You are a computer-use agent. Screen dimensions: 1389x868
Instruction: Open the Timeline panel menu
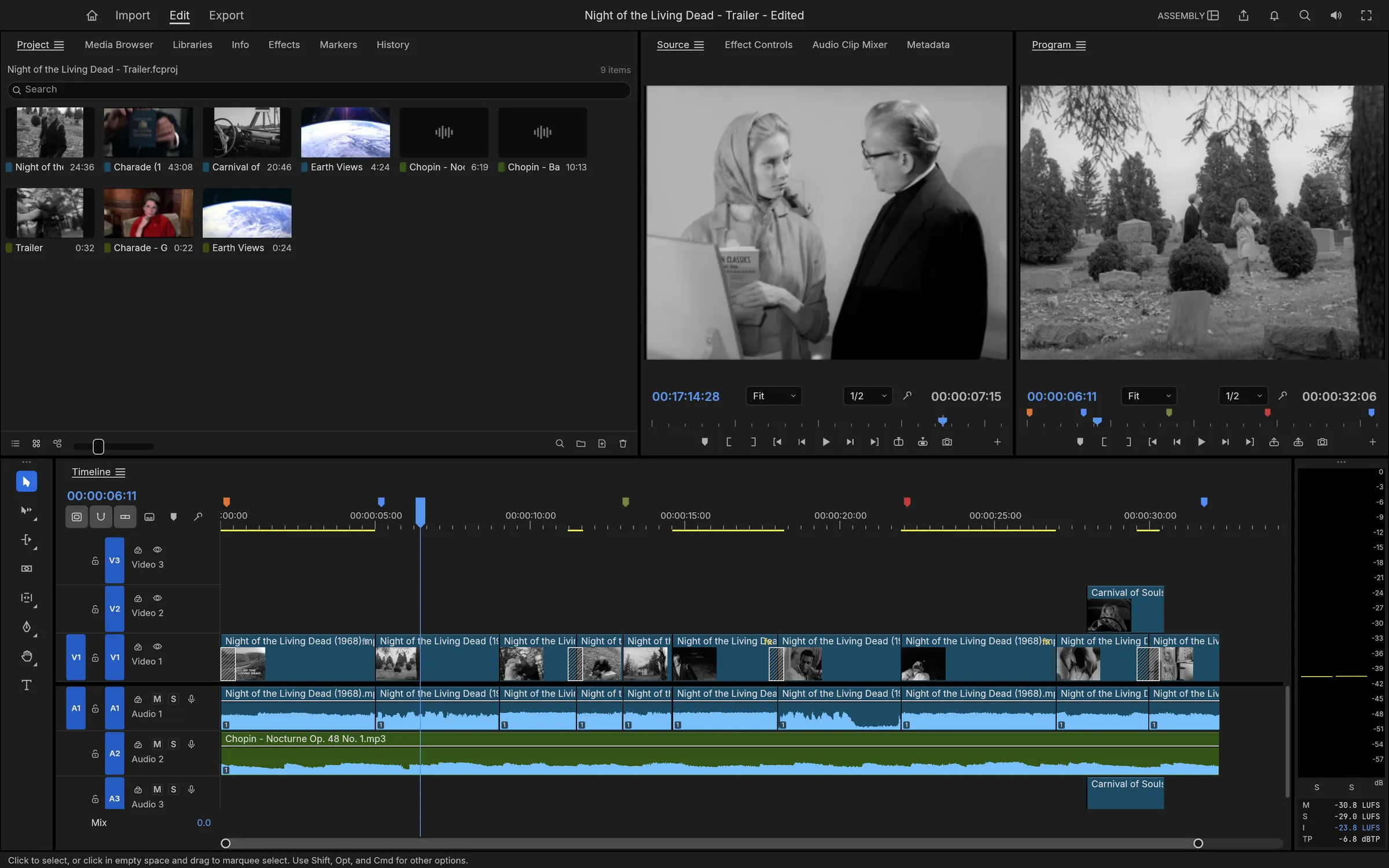pos(120,472)
